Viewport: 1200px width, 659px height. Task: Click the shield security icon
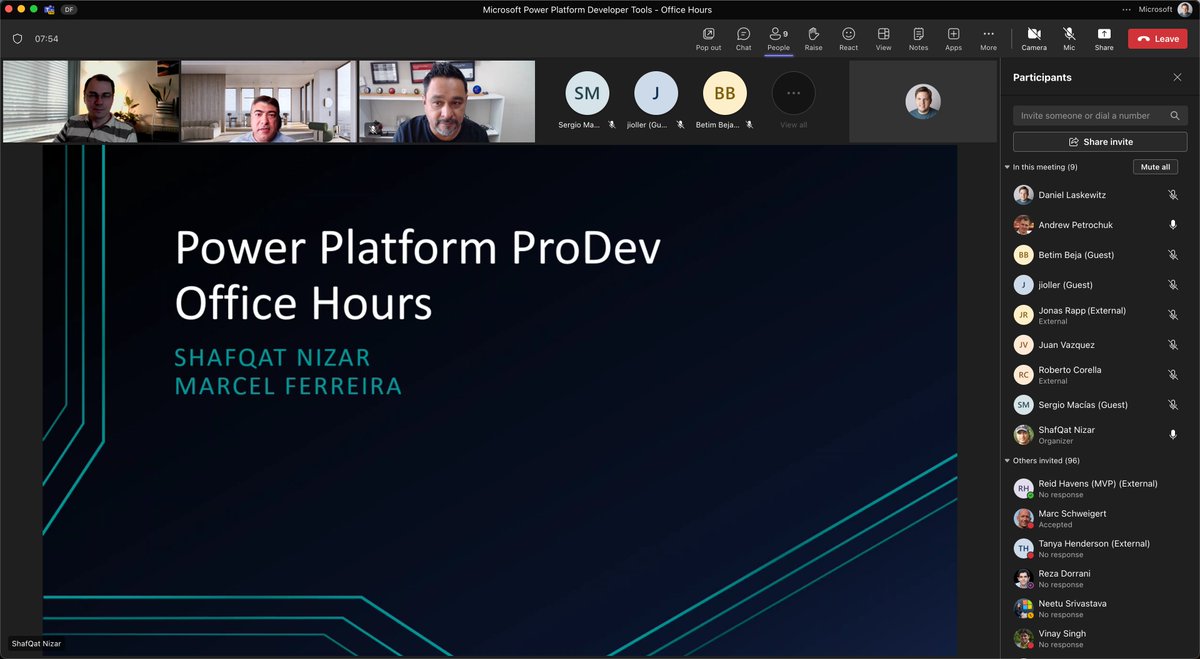(x=17, y=39)
